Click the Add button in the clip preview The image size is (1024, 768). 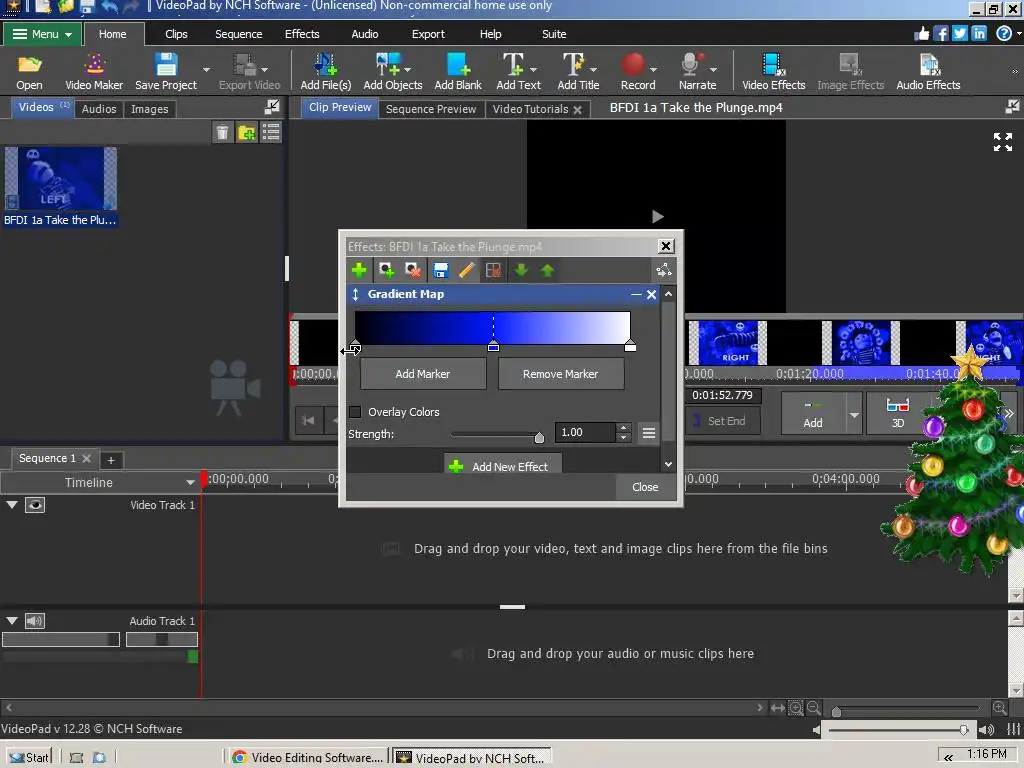pyautogui.click(x=813, y=414)
